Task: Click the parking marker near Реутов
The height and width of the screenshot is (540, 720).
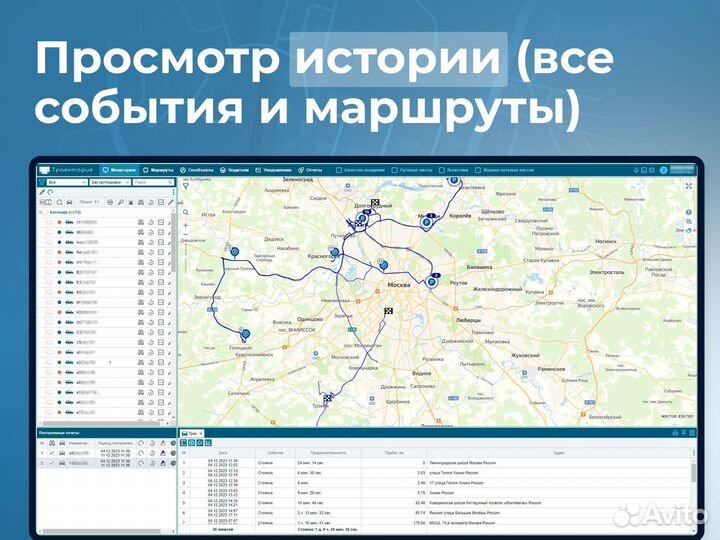Action: tap(431, 281)
